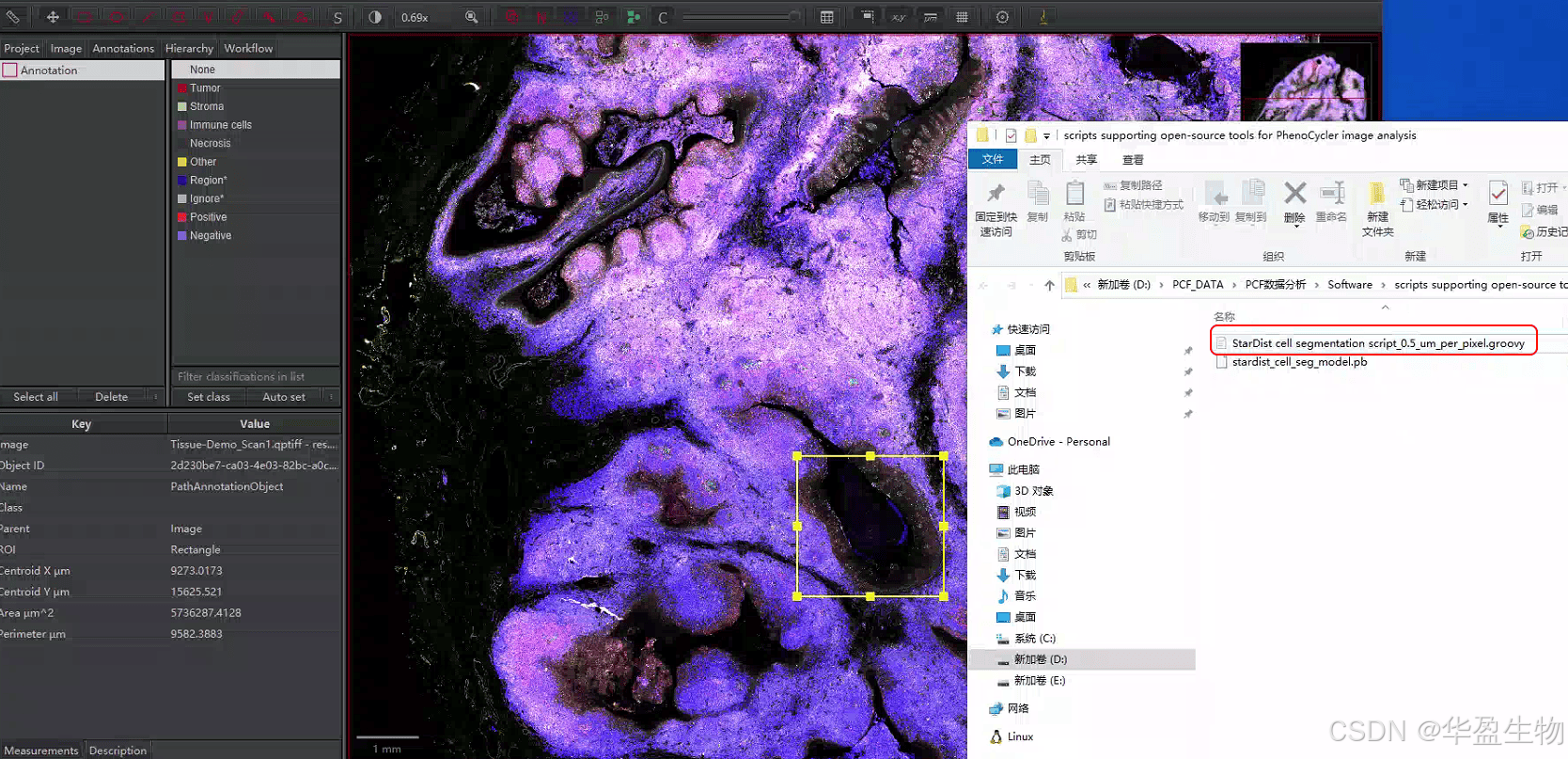This screenshot has width=1568, height=759.
Task: Open Brightness & contrast dialog
Action: (x=375, y=17)
